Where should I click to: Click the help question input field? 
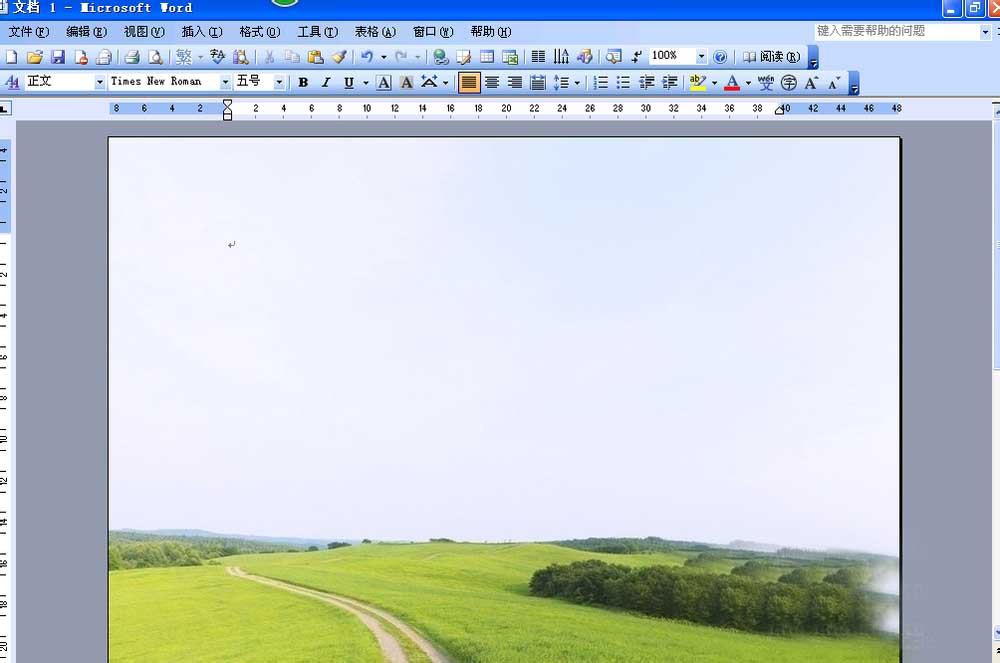(x=895, y=32)
